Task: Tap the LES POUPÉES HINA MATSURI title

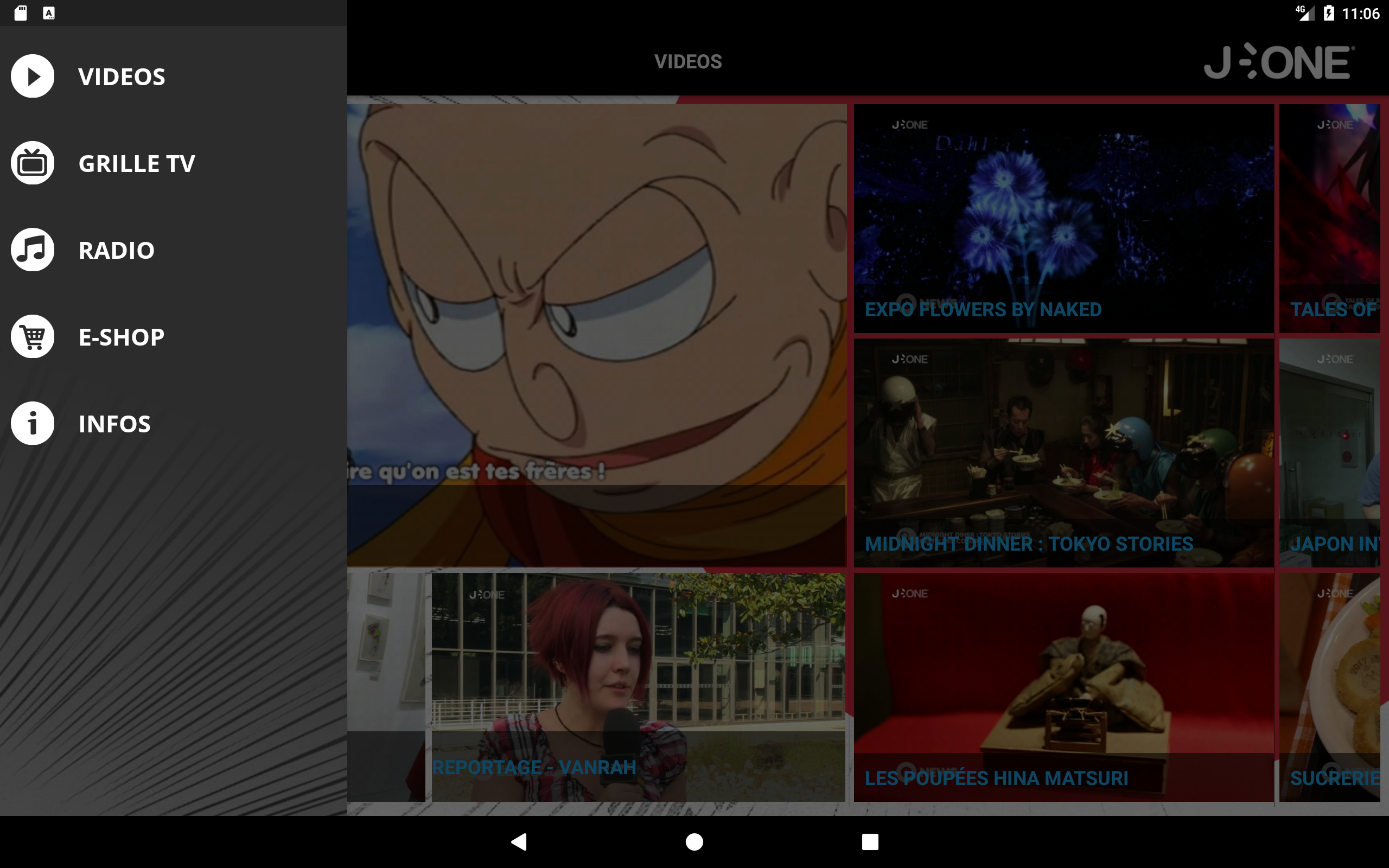Action: click(x=996, y=778)
